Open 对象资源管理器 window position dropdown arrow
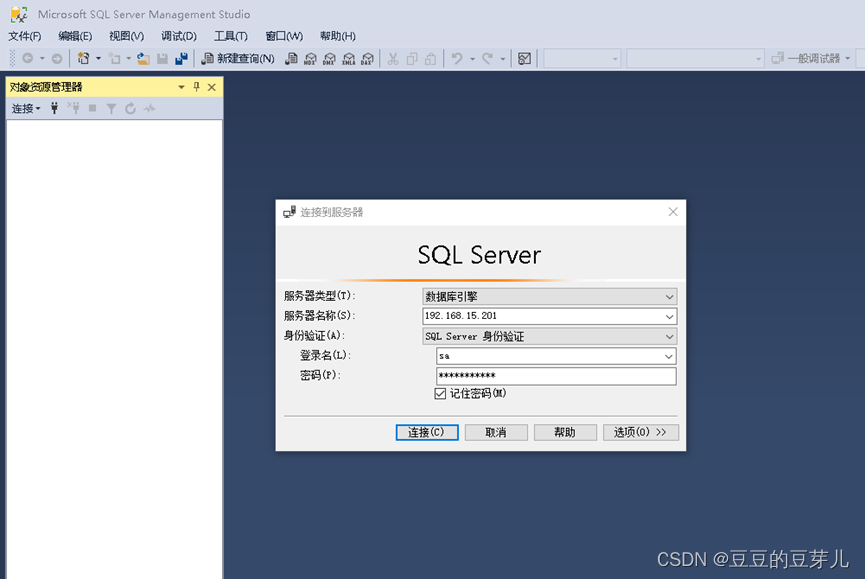The width and height of the screenshot is (865, 579). click(x=181, y=87)
